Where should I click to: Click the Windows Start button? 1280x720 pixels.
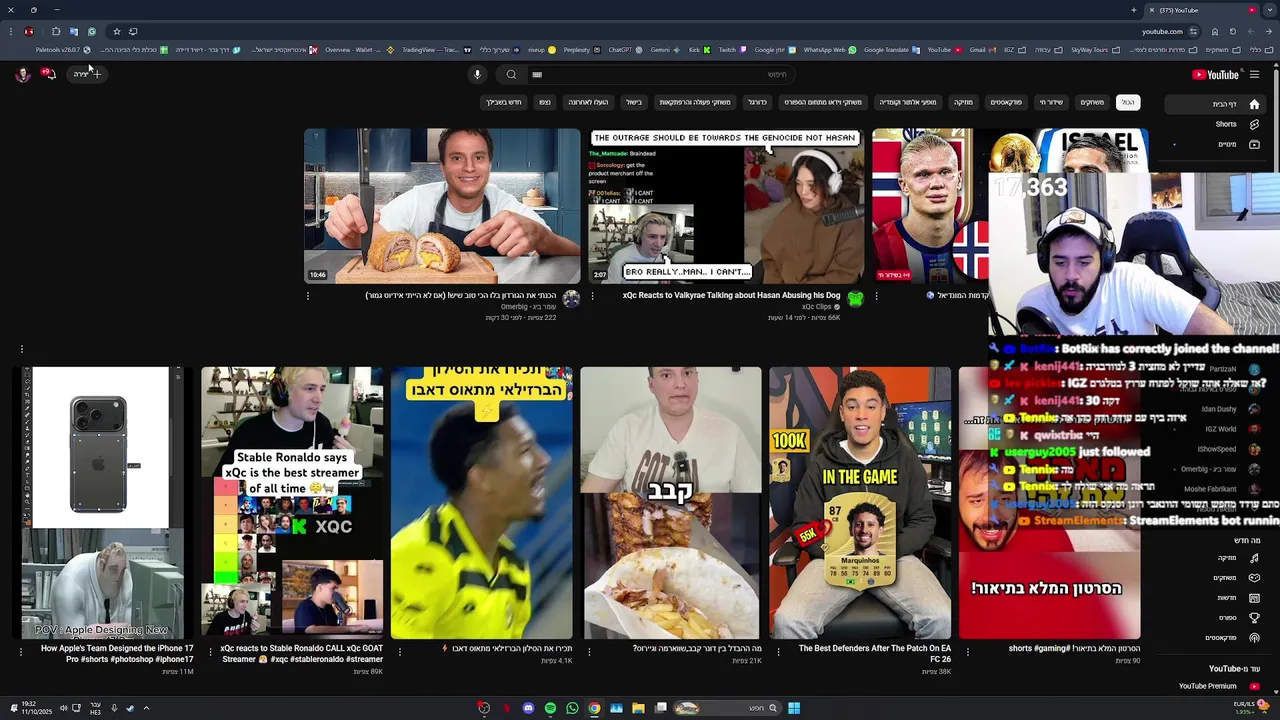[793, 708]
